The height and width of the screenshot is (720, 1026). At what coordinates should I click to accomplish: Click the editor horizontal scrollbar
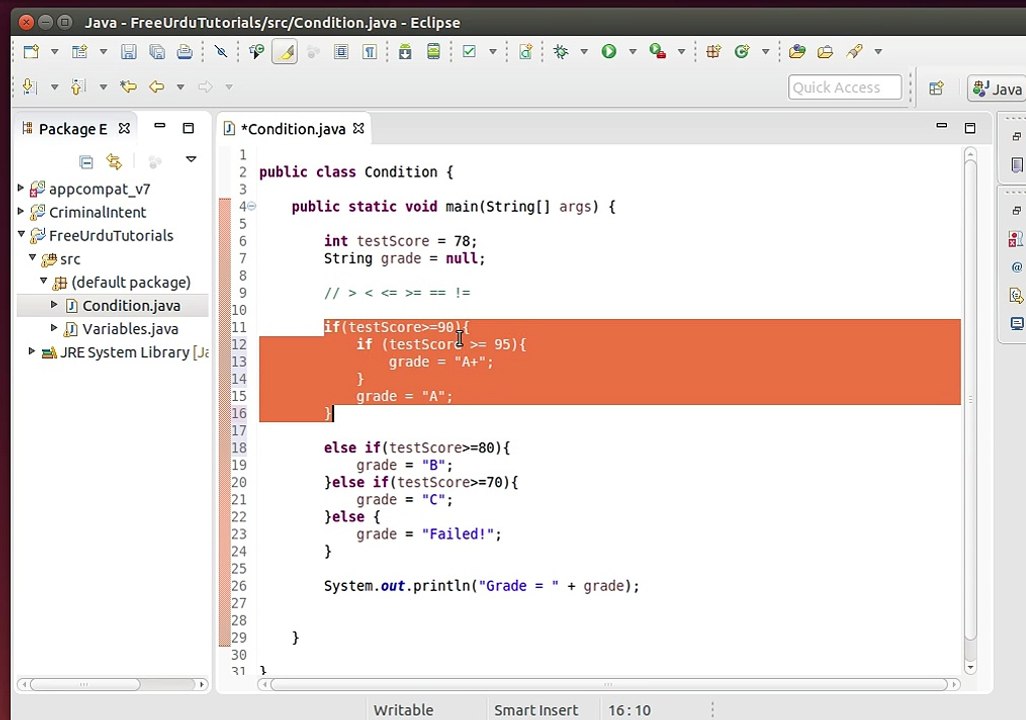609,684
